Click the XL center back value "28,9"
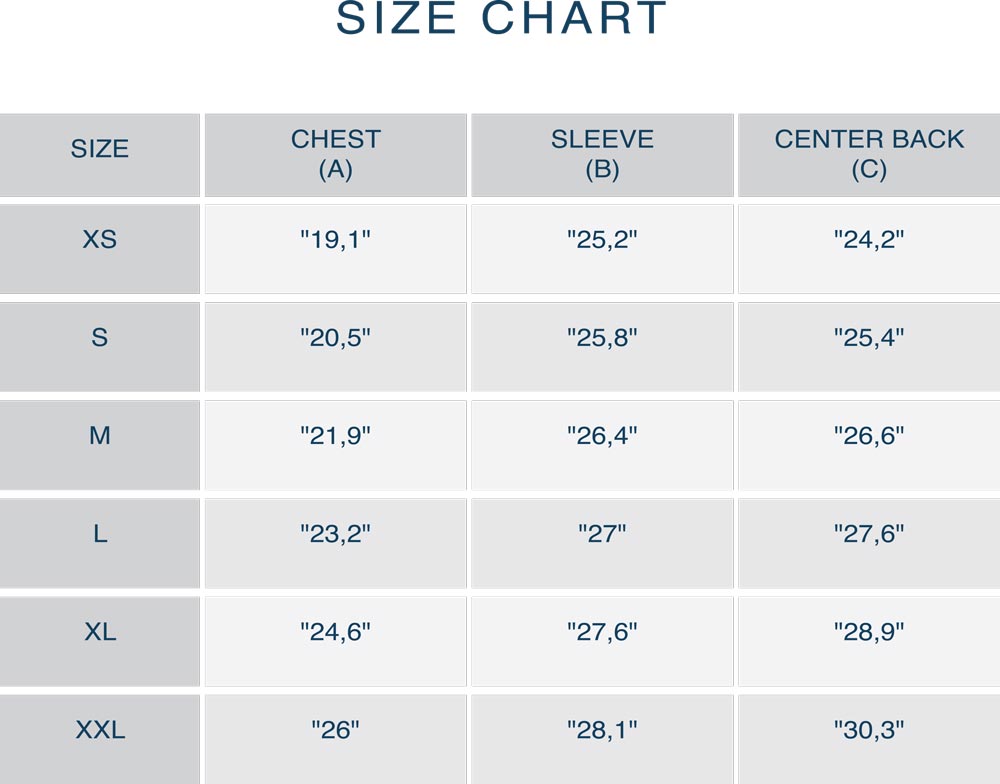 pos(869,632)
